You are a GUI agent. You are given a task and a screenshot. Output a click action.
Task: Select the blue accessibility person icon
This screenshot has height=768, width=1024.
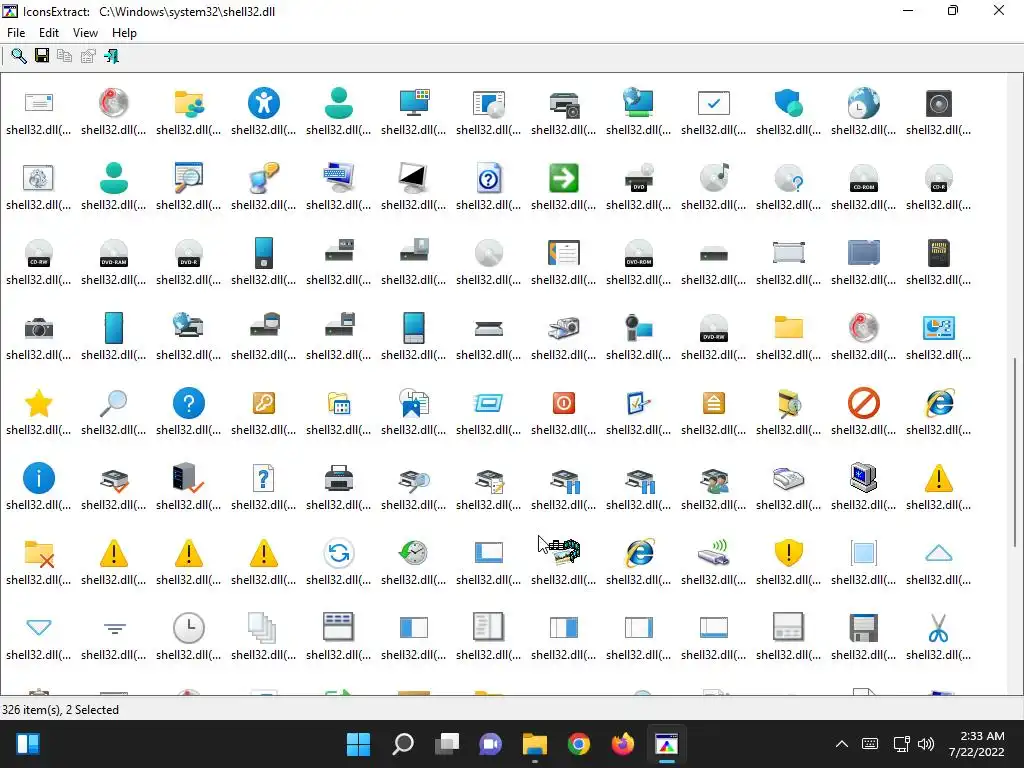[264, 103]
